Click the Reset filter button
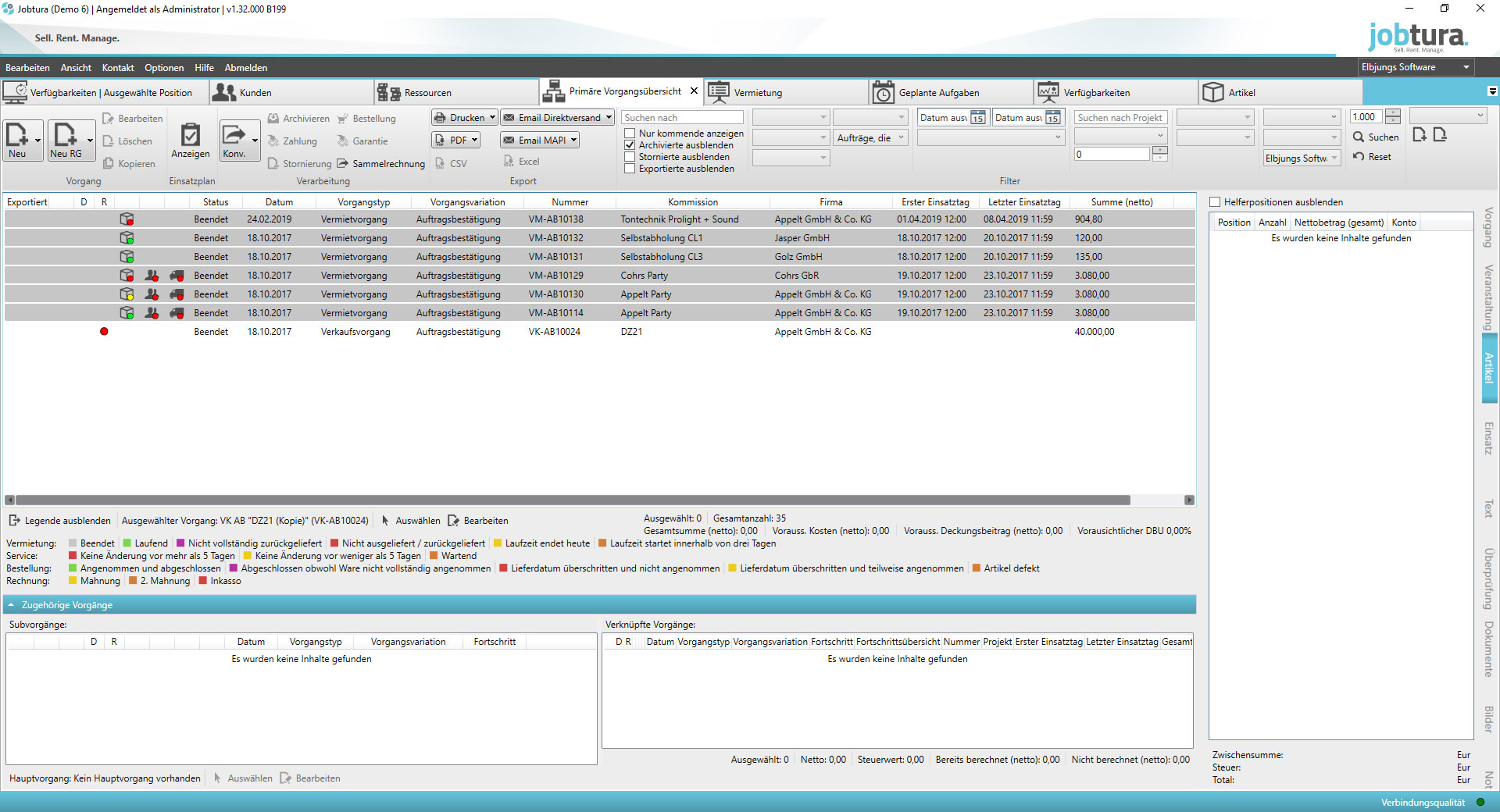This screenshot has height=812, width=1500. [x=1372, y=157]
